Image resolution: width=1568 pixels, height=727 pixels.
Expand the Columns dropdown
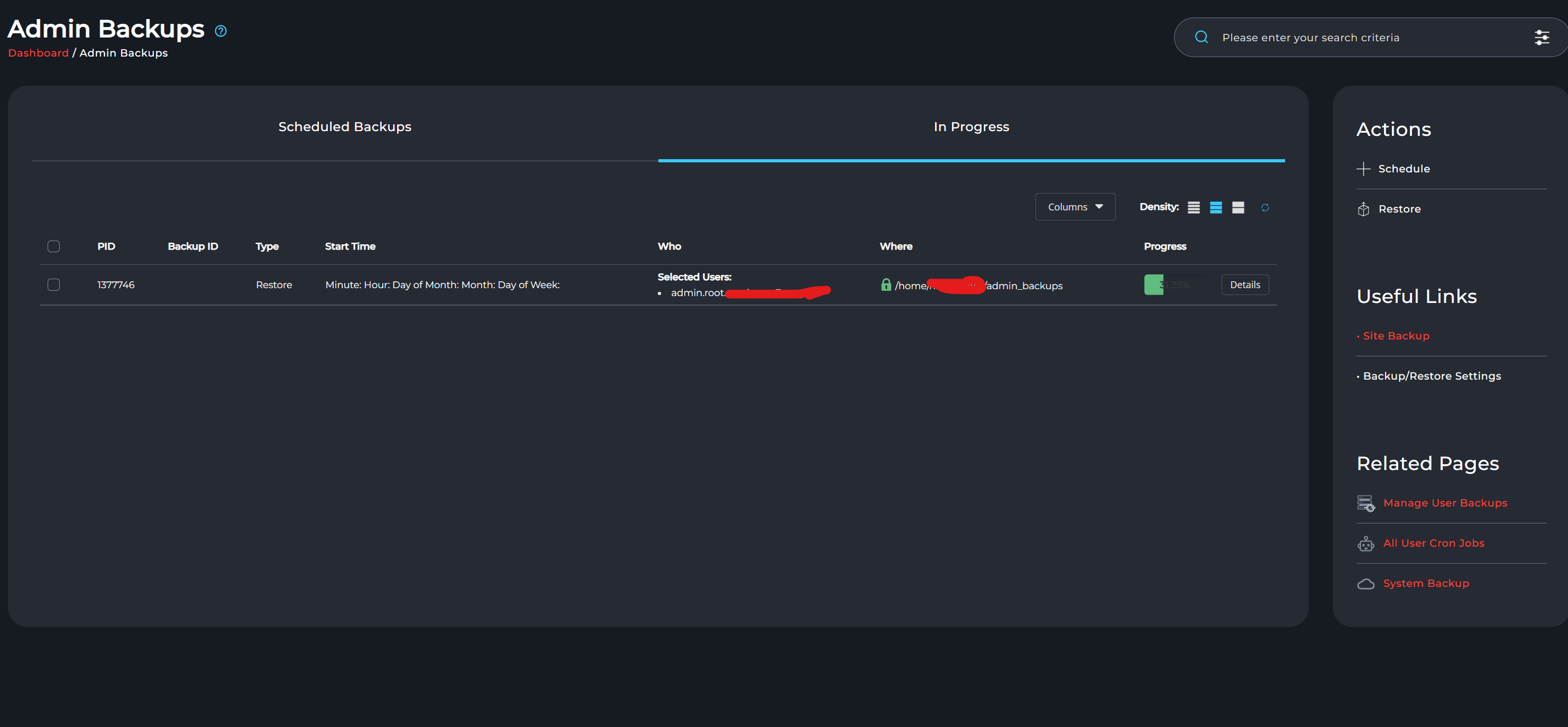(x=1075, y=207)
